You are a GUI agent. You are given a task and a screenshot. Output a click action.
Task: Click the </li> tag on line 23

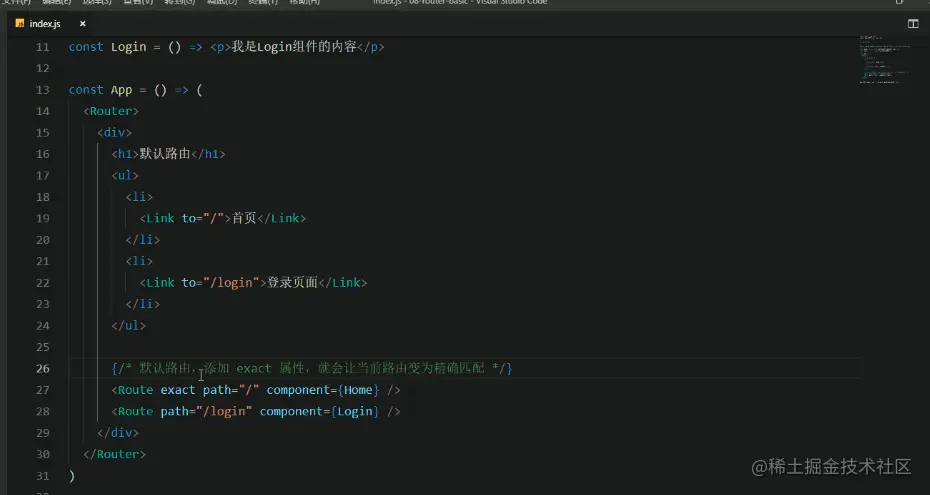click(x=143, y=304)
